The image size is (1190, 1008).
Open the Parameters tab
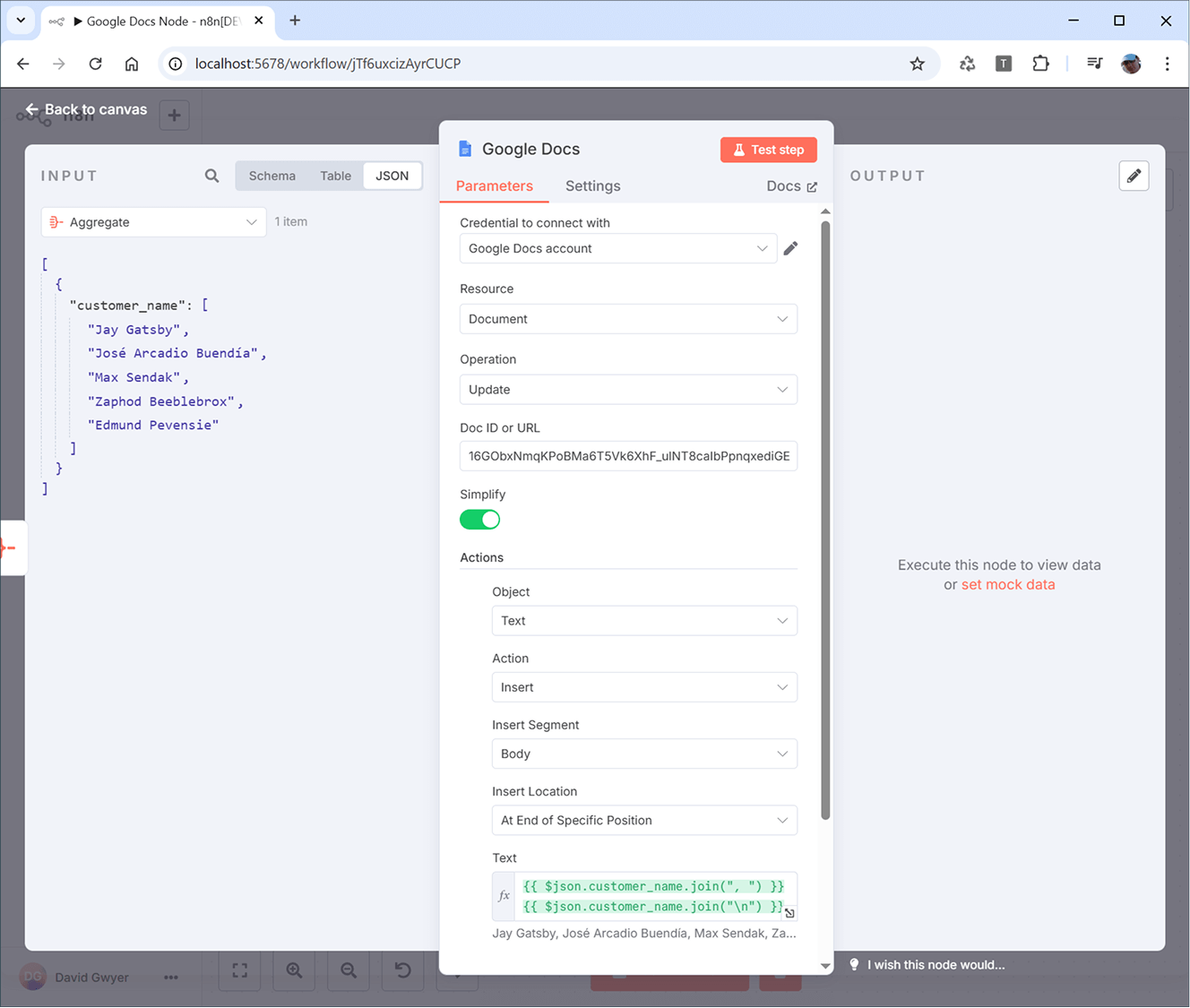click(x=495, y=185)
